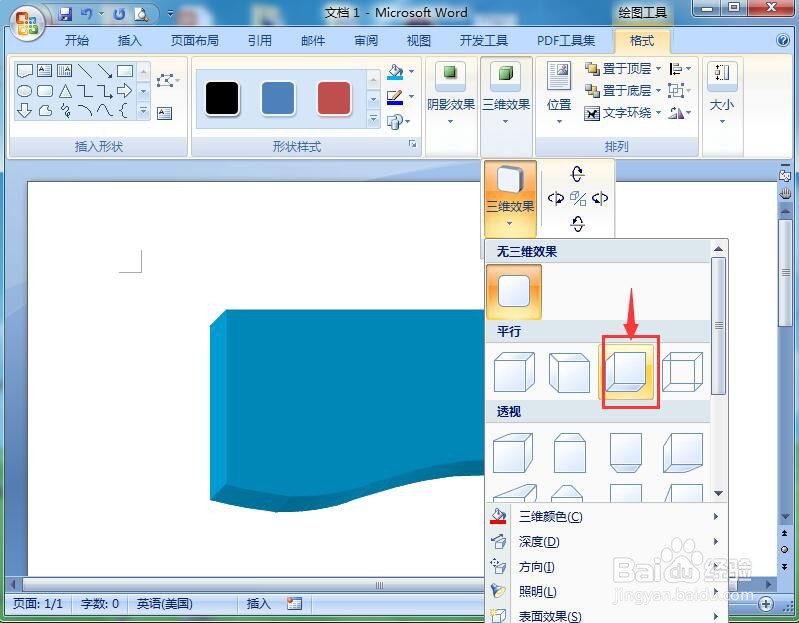Tilt the 3D shape up

tap(577, 174)
